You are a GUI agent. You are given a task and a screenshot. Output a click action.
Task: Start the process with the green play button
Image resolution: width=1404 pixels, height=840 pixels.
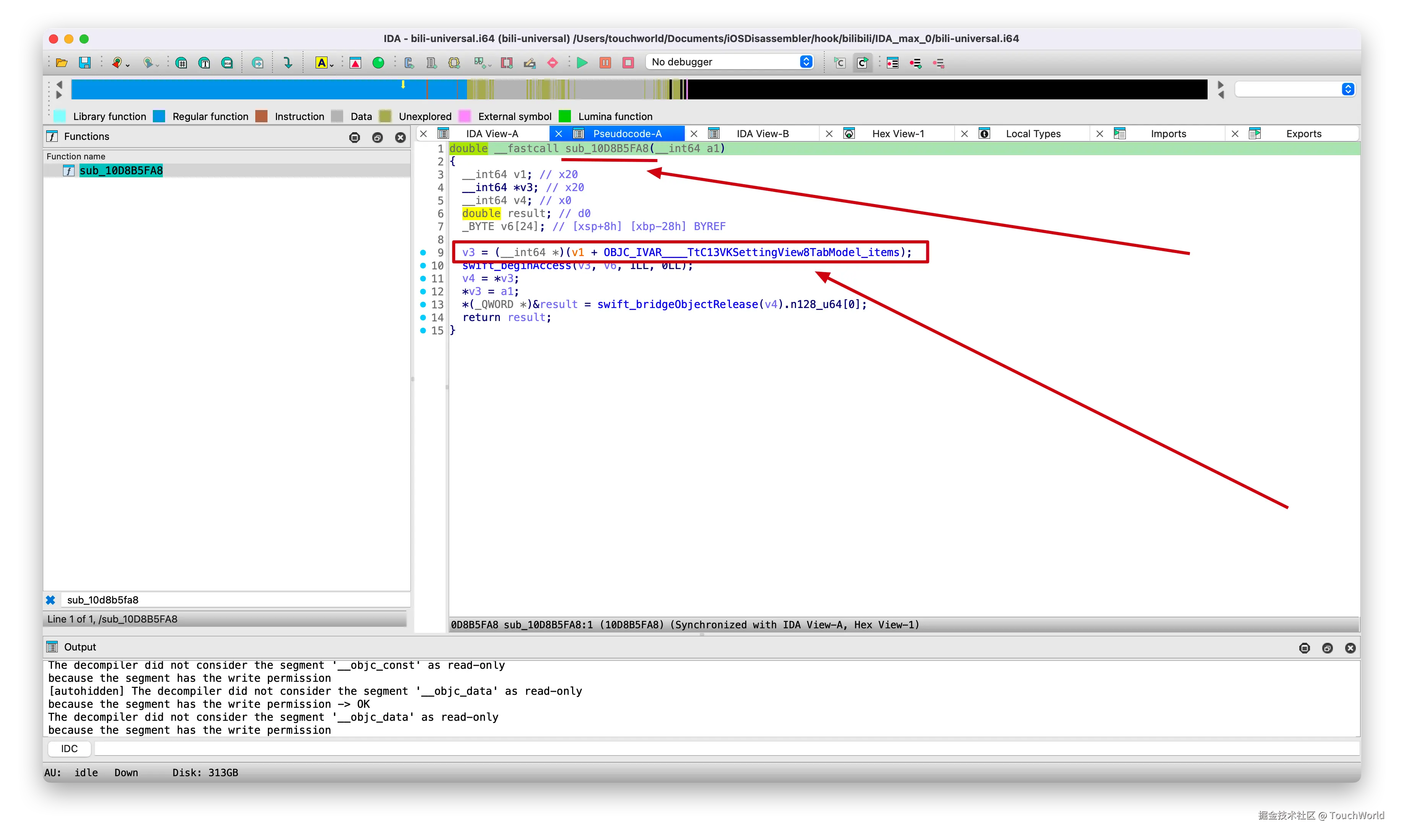582,63
